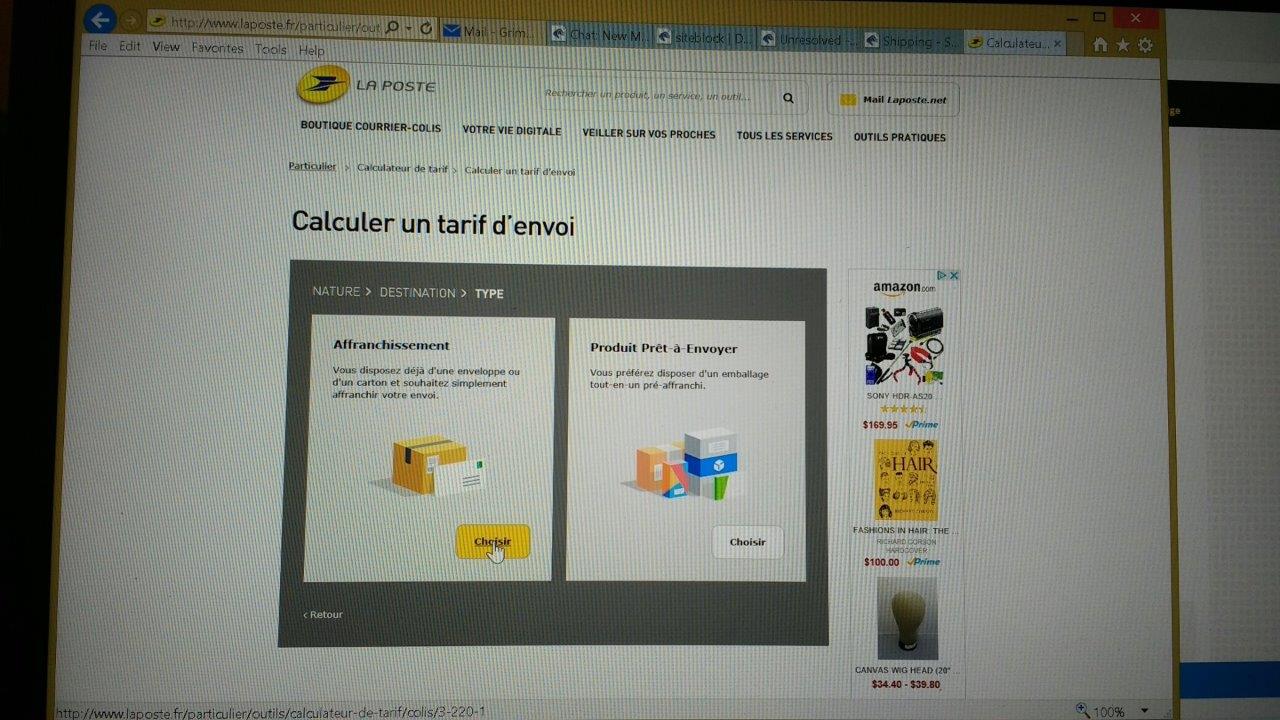
Task: Open the browser Tools gear icon
Action: (1146, 45)
